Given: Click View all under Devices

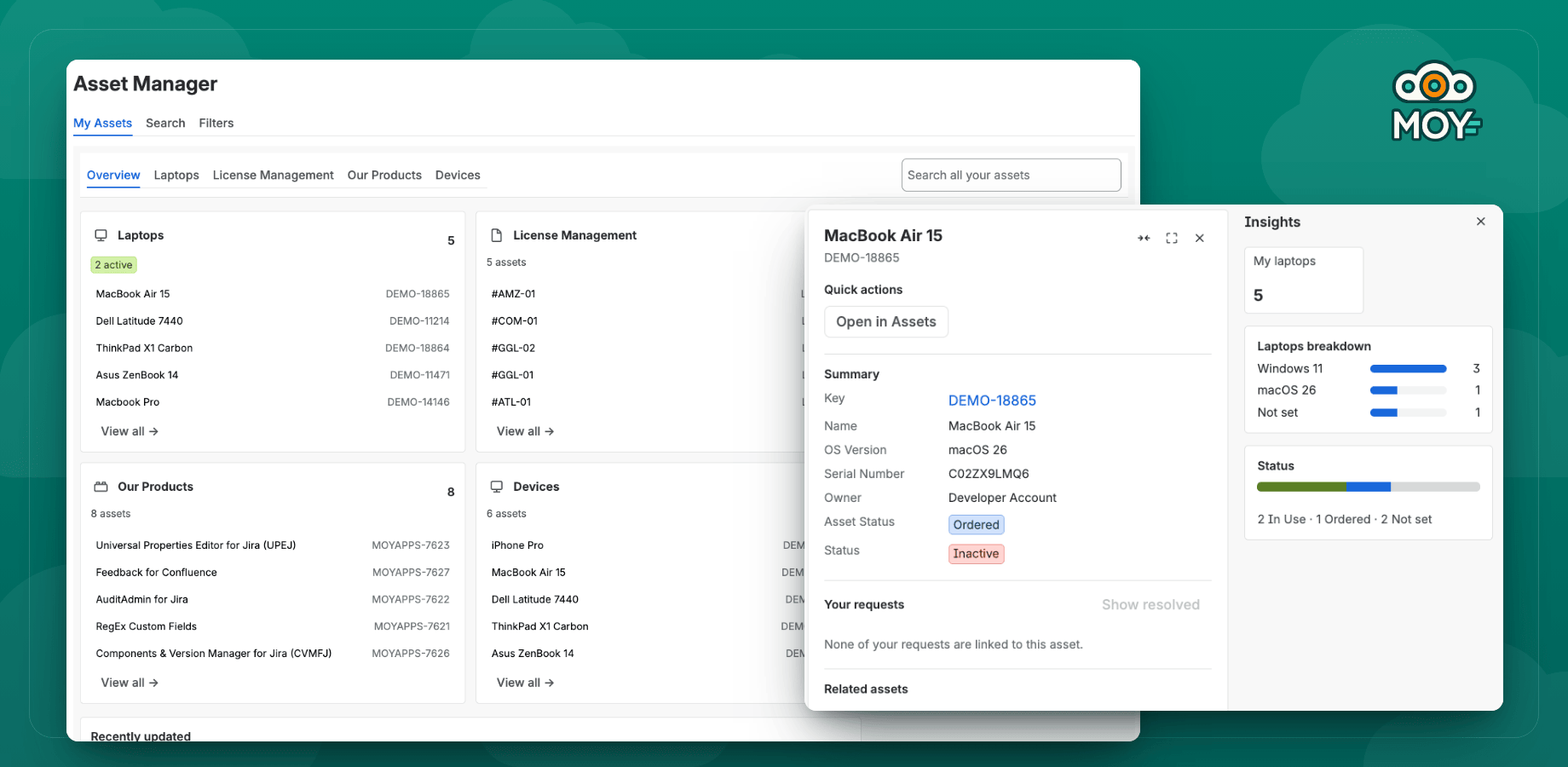Looking at the screenshot, I should pos(525,683).
